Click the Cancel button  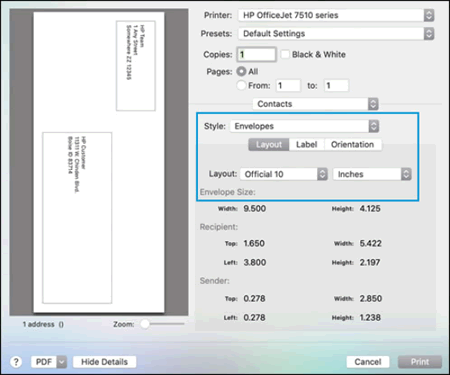(x=368, y=362)
